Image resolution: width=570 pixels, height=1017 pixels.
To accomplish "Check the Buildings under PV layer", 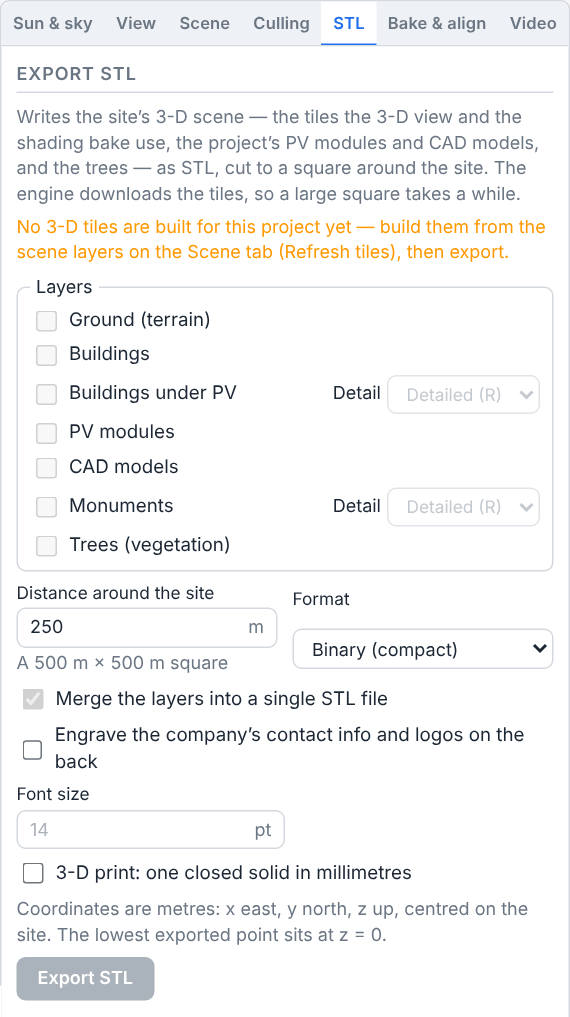I will point(46,394).
